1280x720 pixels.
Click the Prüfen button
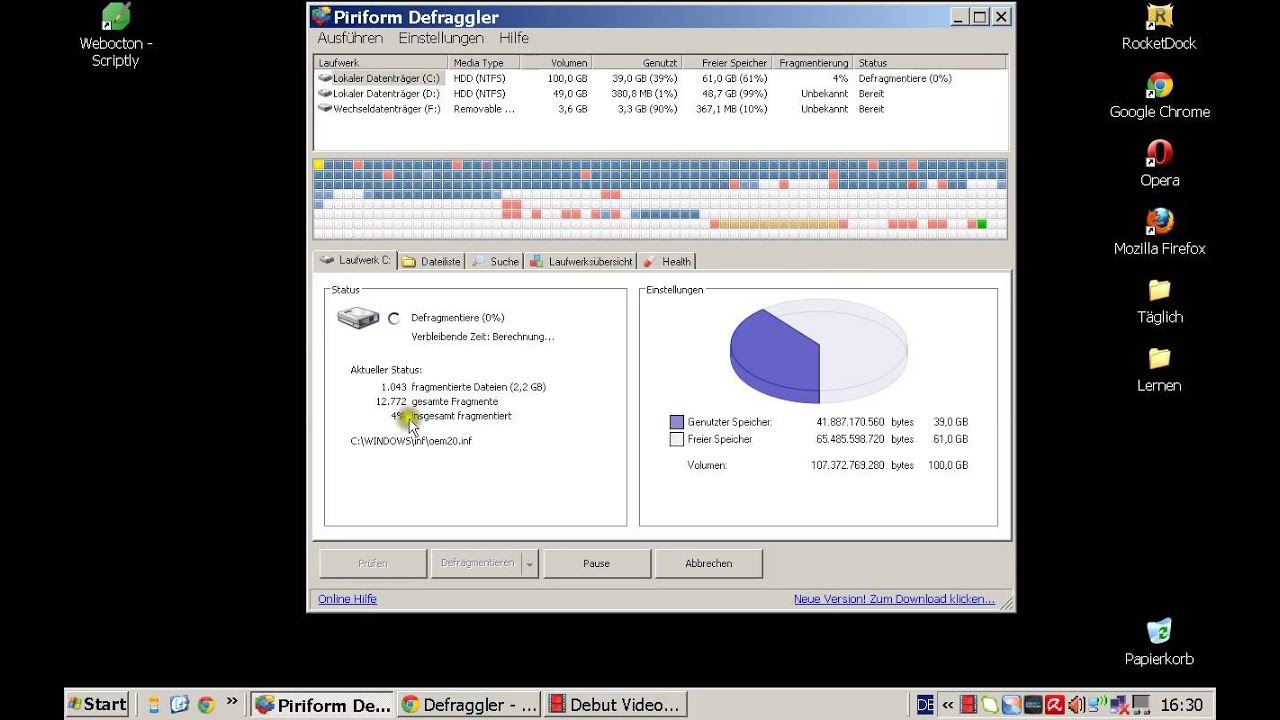(x=372, y=563)
